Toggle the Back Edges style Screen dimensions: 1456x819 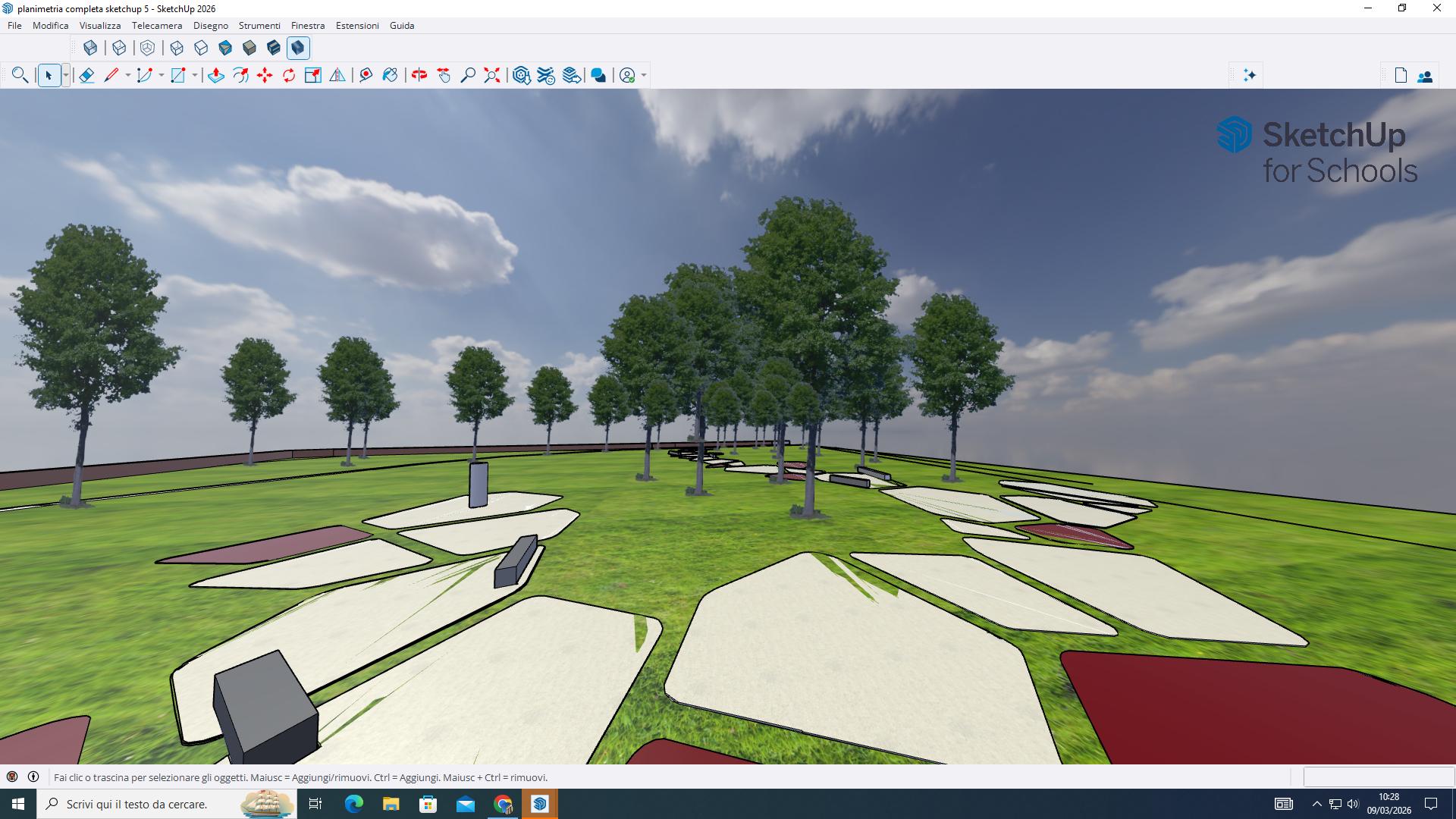pos(119,48)
